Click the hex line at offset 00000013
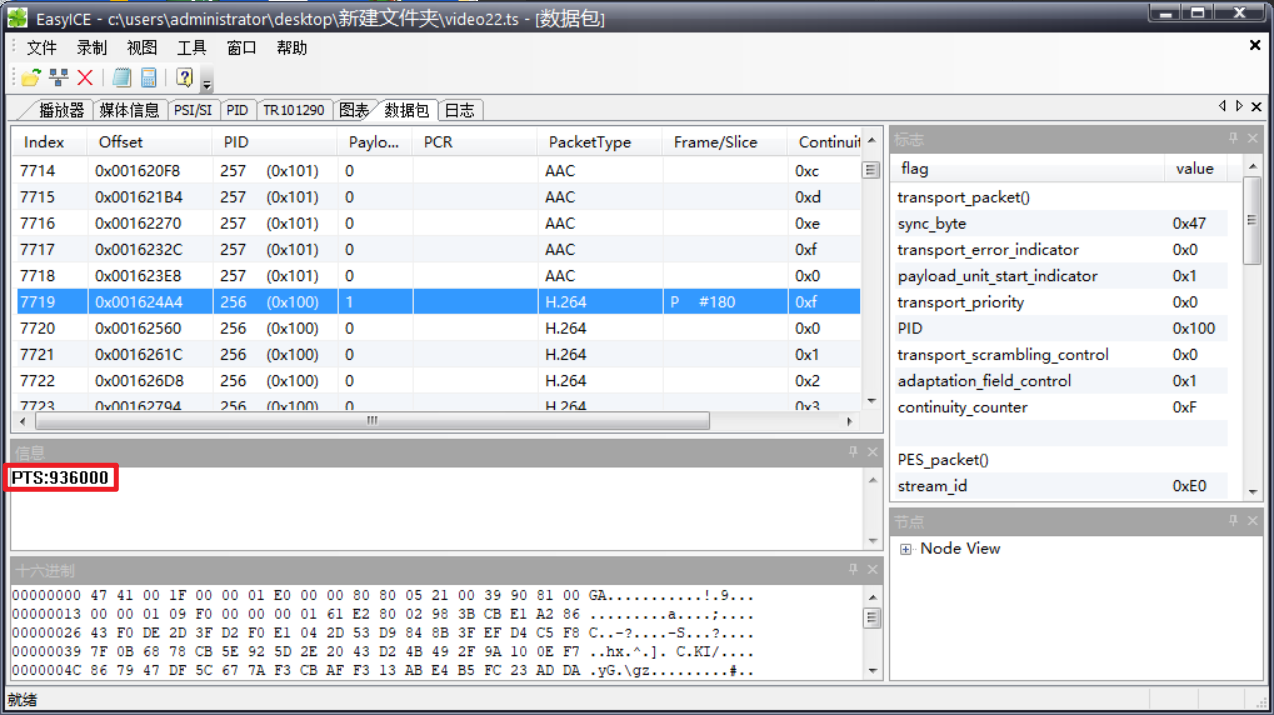Screen dimensions: 1274x715 pos(382,615)
